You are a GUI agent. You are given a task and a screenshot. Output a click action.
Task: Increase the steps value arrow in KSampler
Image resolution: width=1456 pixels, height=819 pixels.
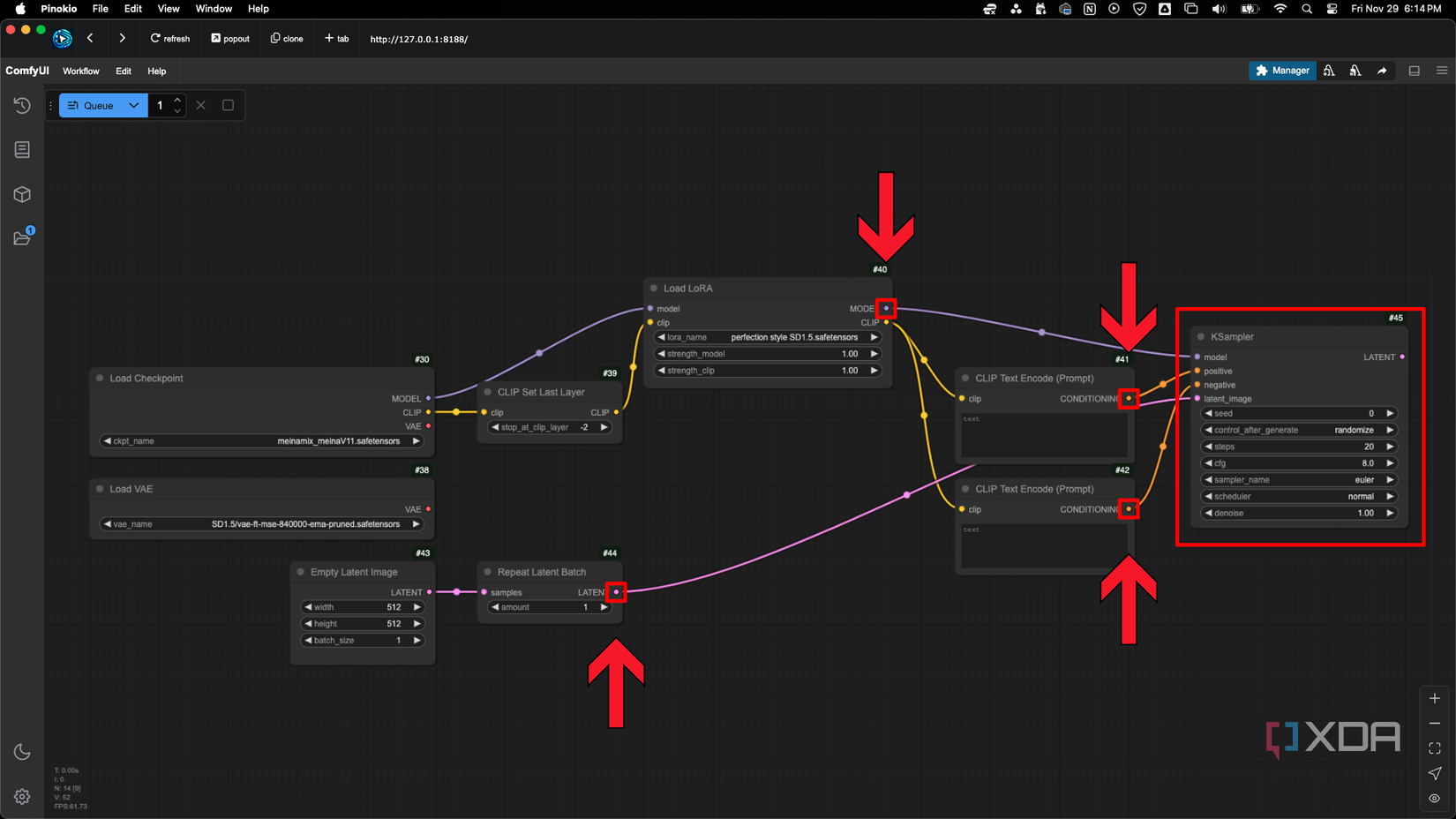tap(1390, 447)
